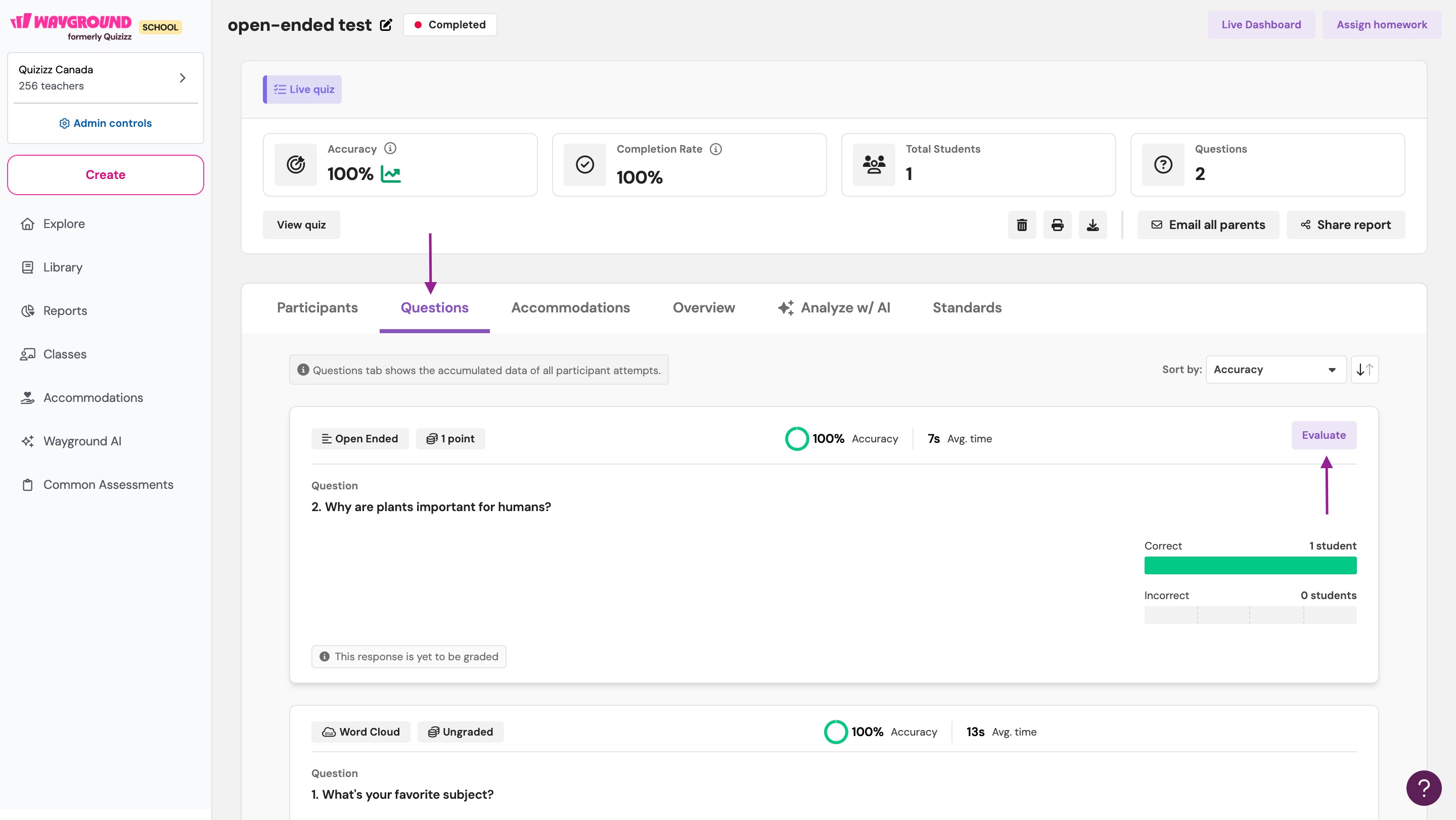Click the Word Cloud accuracy ring
Screen dimensions: 1456x820
pos(835,732)
